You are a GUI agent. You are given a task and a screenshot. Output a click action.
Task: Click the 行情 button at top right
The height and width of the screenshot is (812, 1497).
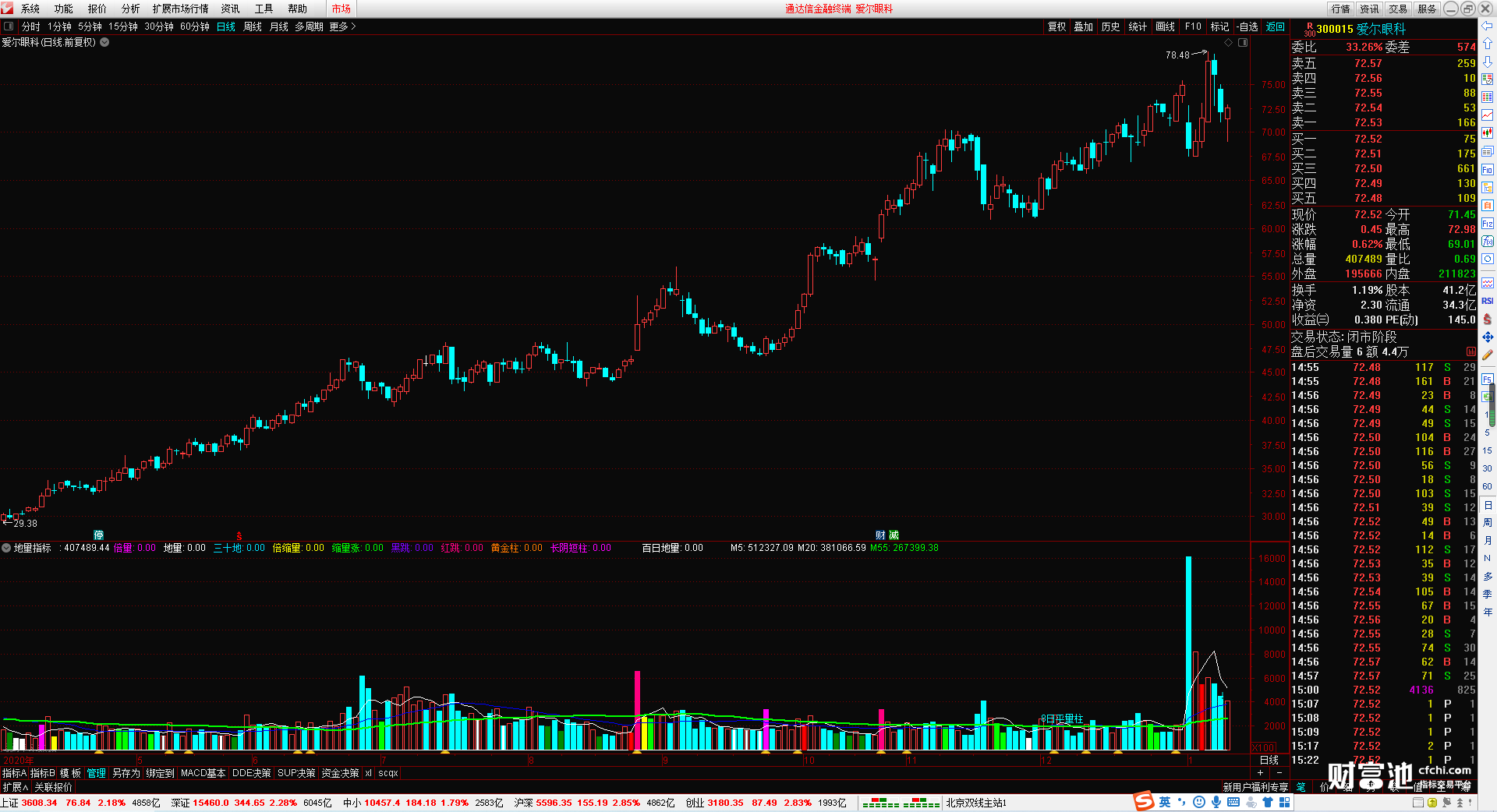tap(1341, 9)
